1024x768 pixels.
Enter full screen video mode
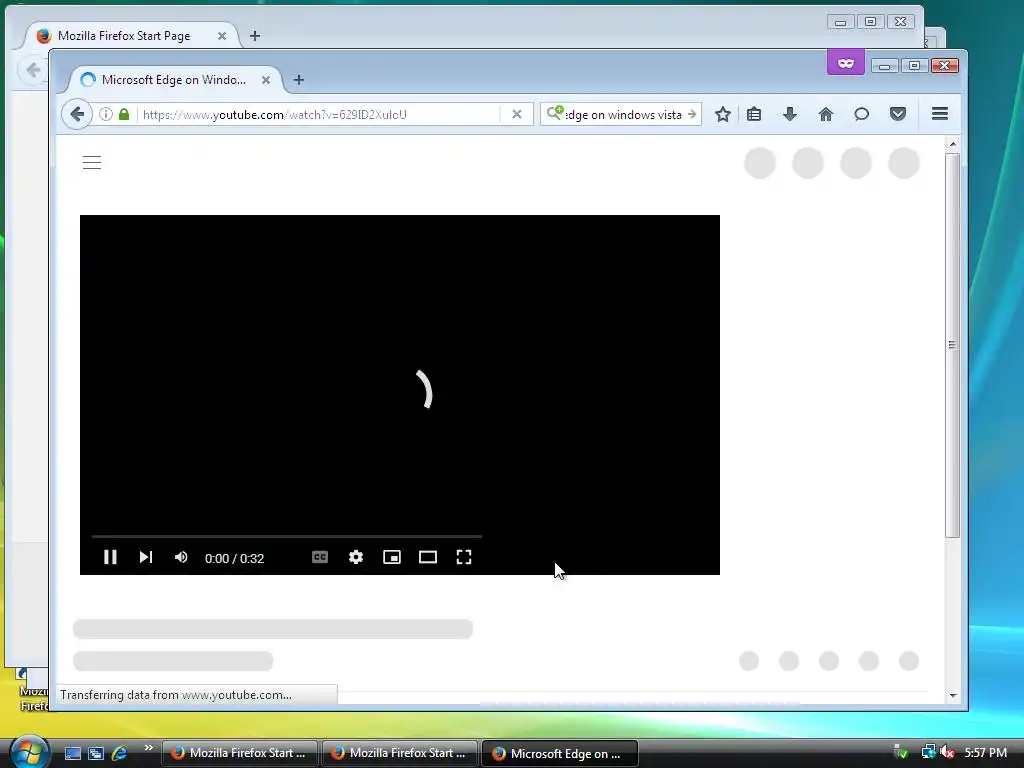pos(464,557)
